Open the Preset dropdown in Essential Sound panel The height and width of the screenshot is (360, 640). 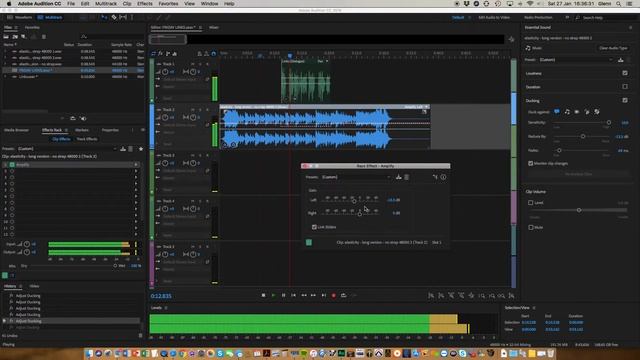click(576, 60)
